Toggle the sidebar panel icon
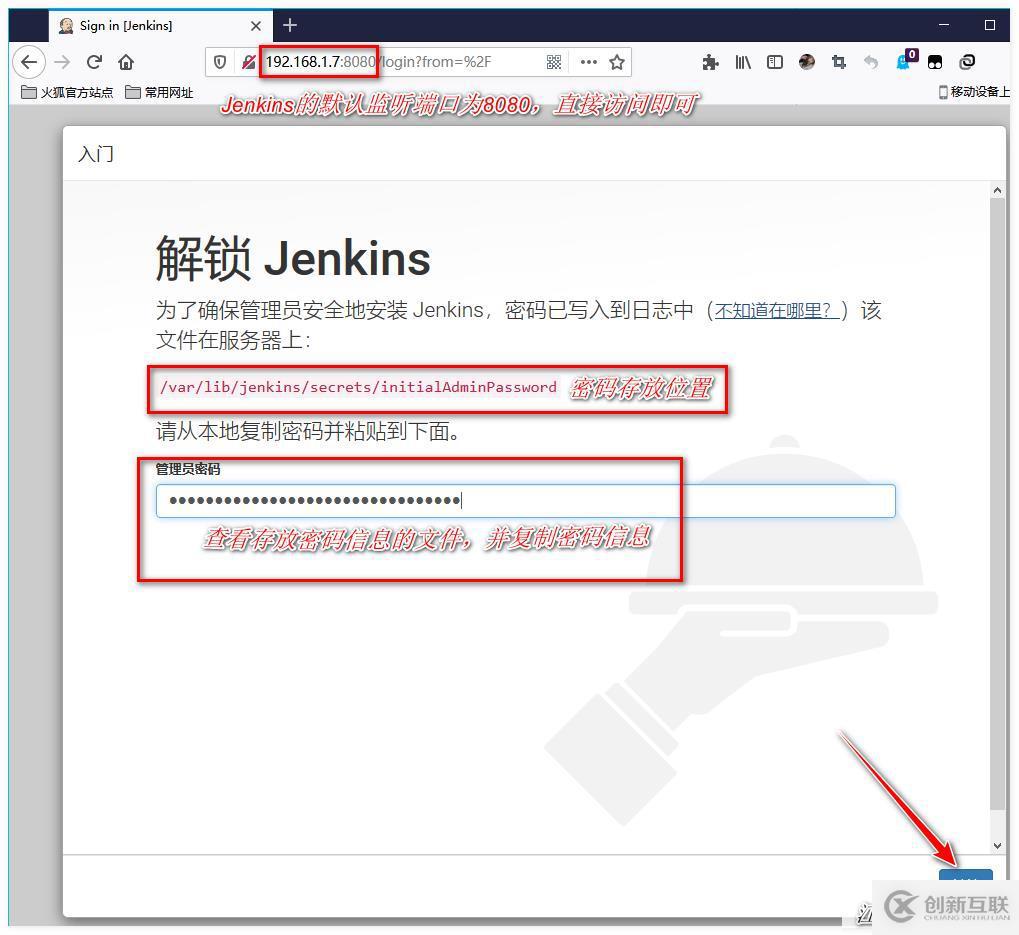Viewport: 1019px width, 935px height. (775, 62)
